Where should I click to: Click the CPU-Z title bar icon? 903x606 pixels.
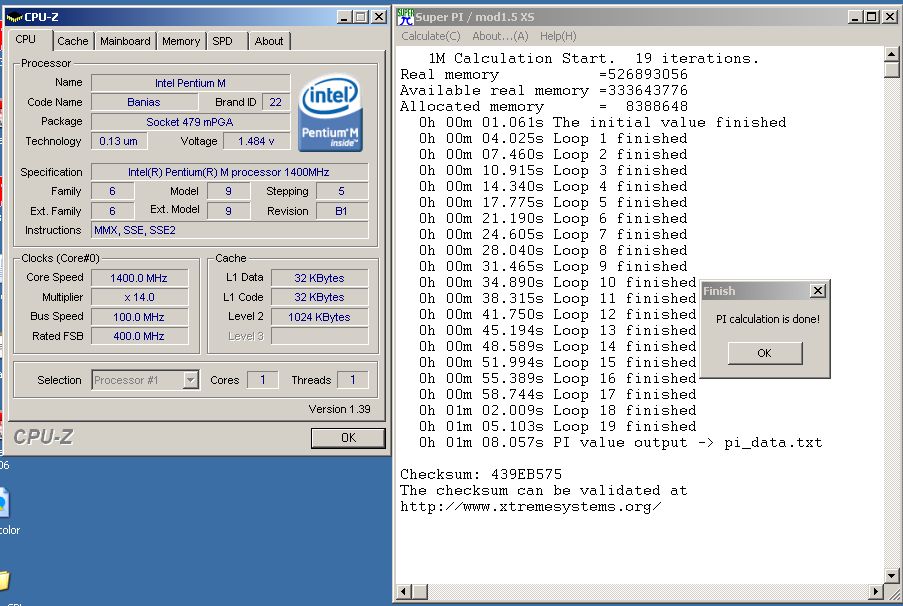pos(14,17)
